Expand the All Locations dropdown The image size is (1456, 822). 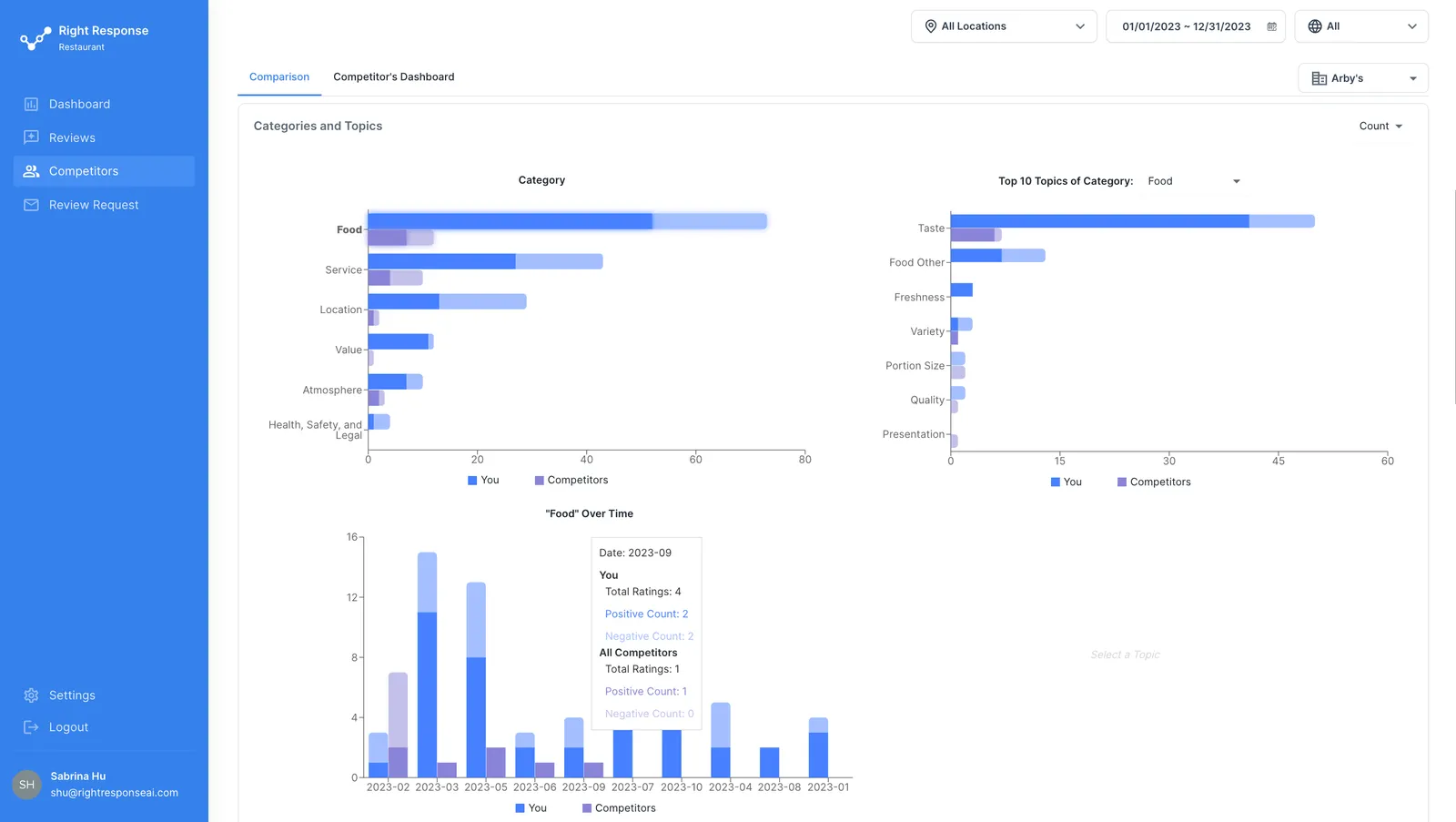click(x=1004, y=26)
